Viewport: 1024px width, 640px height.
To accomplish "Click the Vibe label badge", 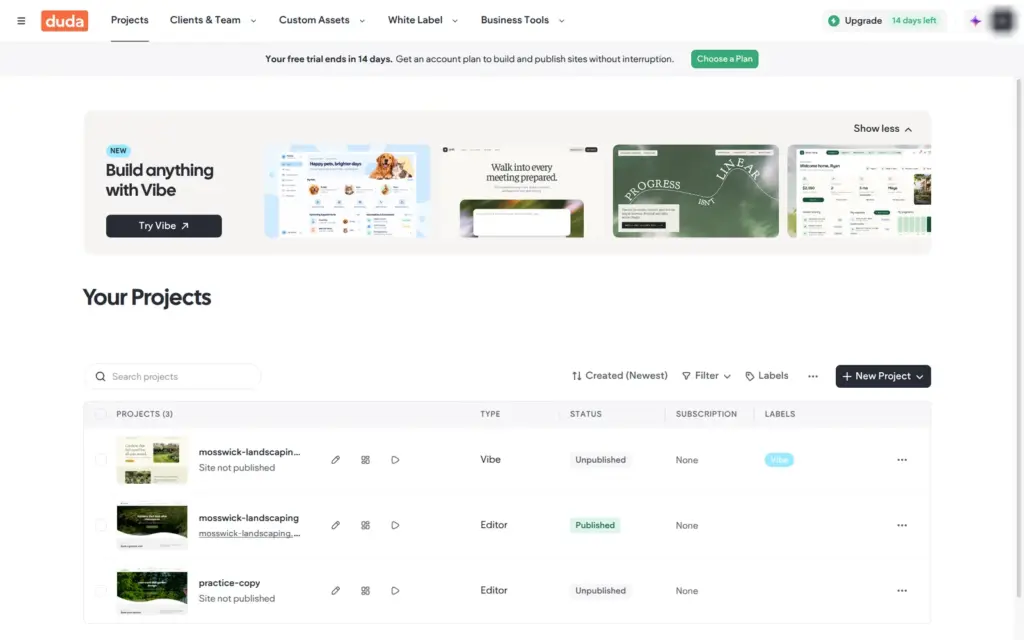I will 778,460.
